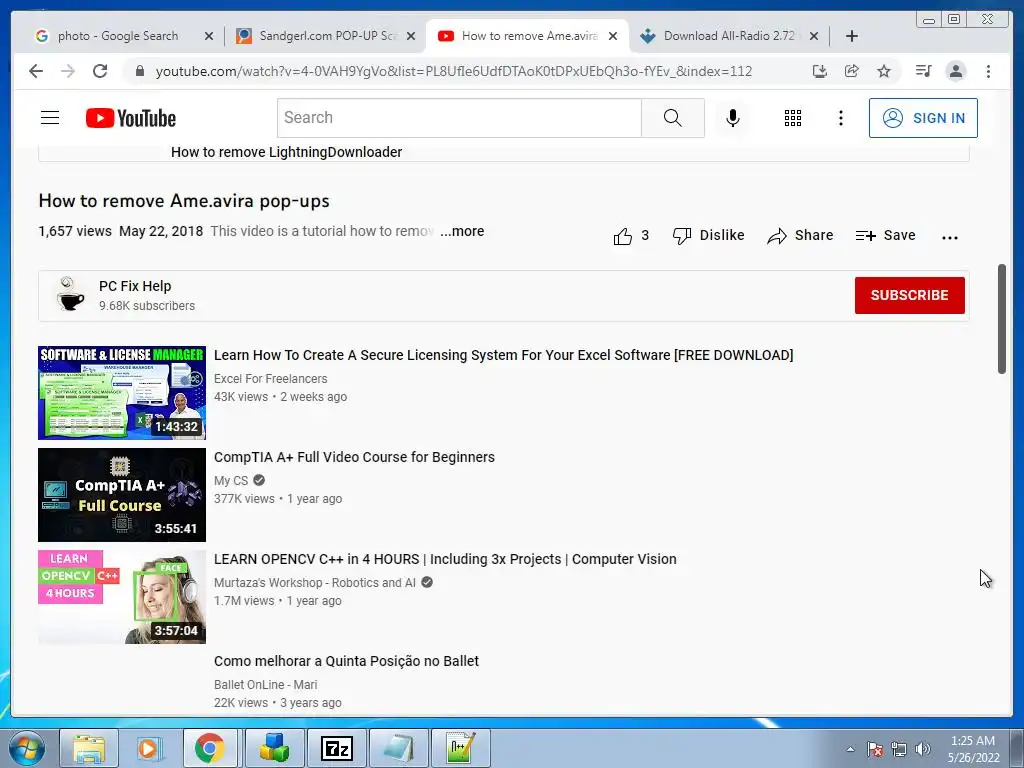1024x768 pixels.
Task: Save the video to a playlist
Action: [886, 236]
